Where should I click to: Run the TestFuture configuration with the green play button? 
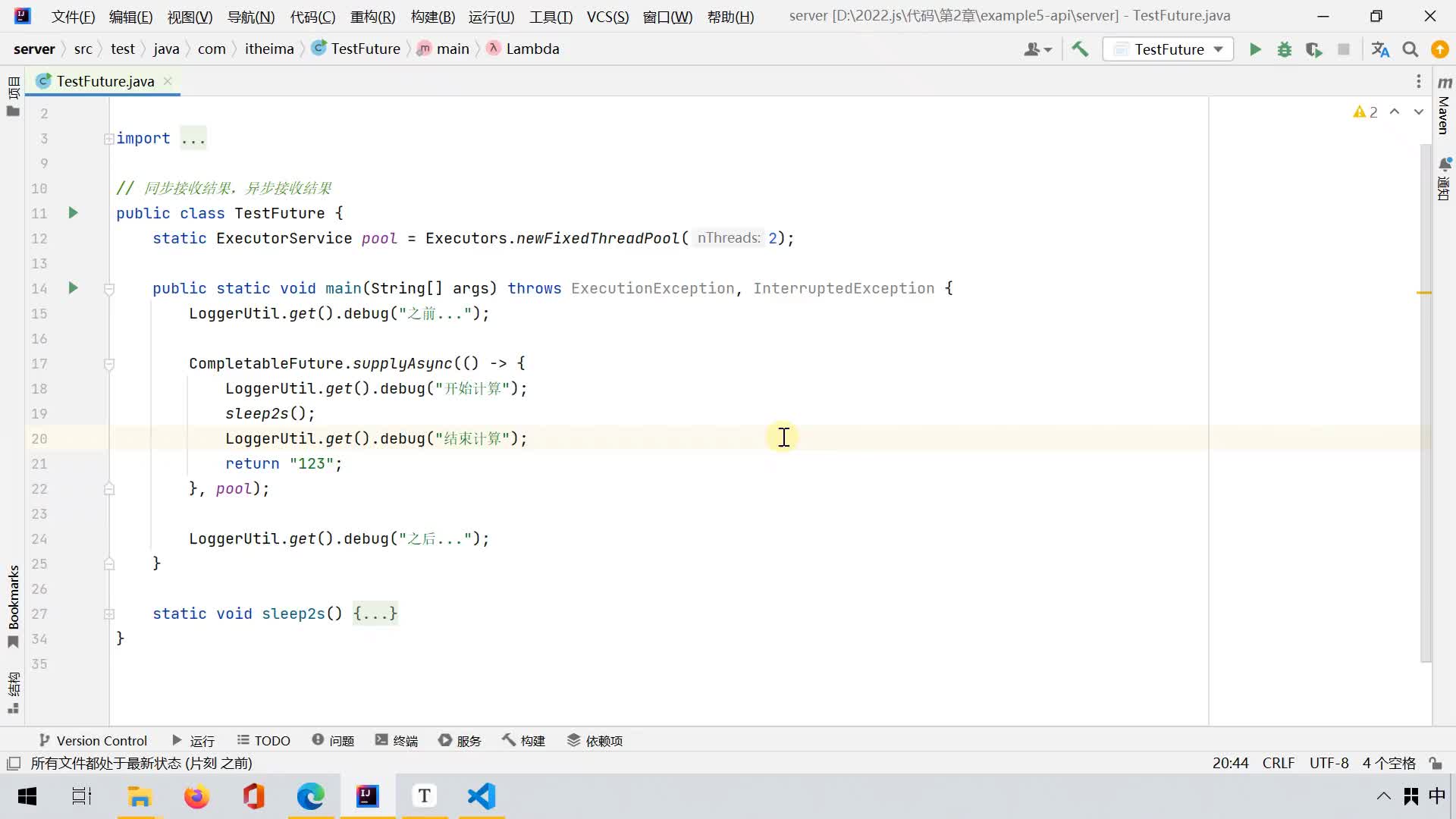pos(1255,49)
